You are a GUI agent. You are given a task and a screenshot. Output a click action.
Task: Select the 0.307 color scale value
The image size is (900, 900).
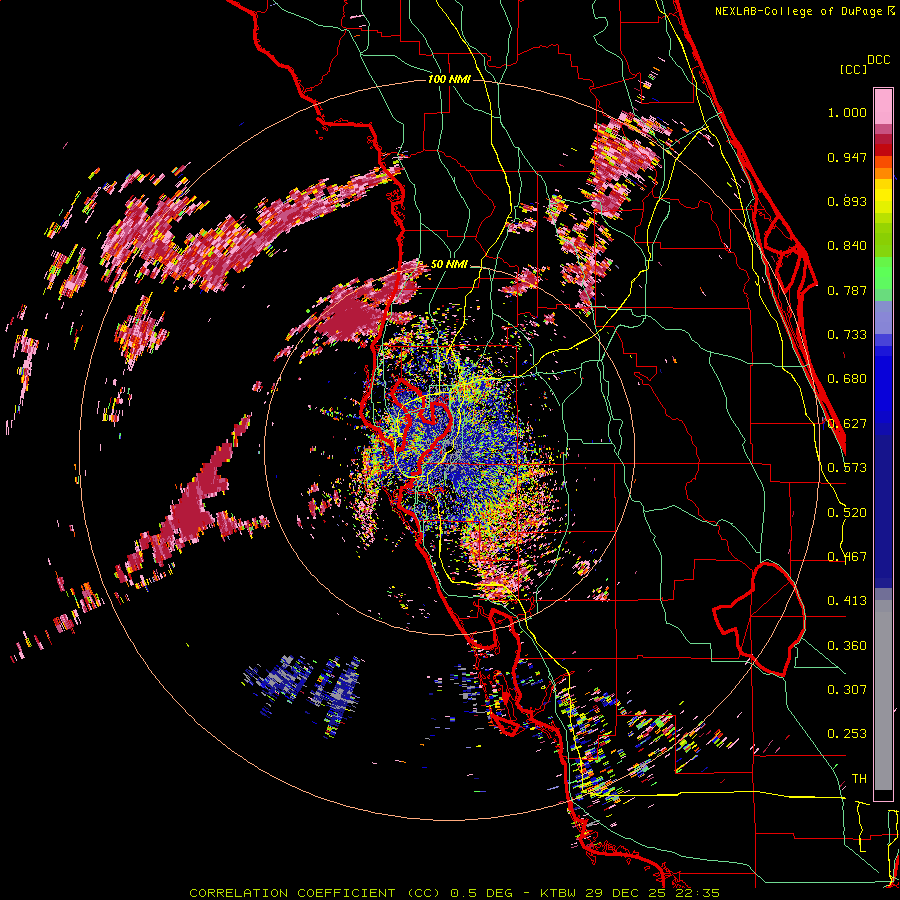[x=847, y=690]
